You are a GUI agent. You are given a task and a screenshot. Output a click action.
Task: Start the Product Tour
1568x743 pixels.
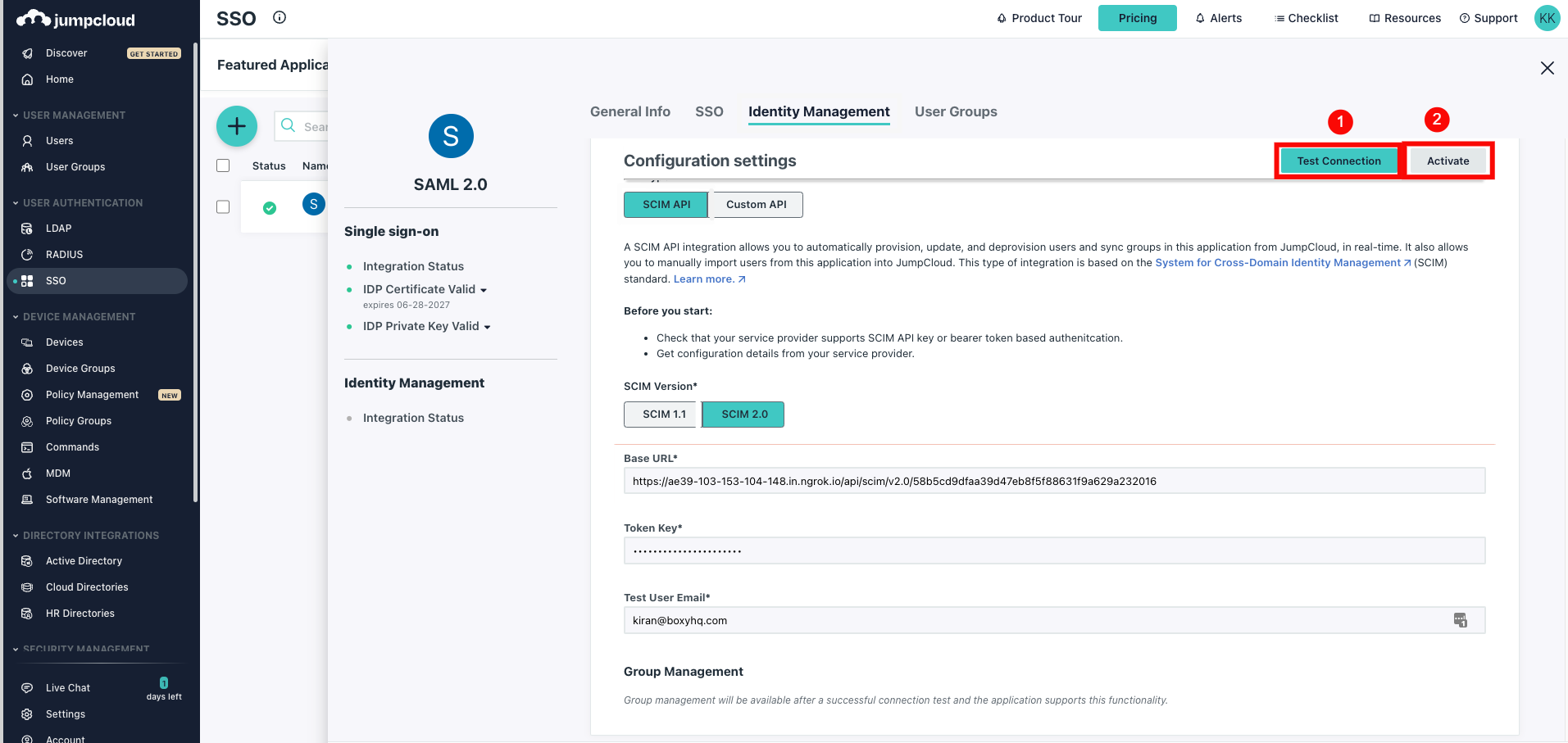[x=1039, y=18]
